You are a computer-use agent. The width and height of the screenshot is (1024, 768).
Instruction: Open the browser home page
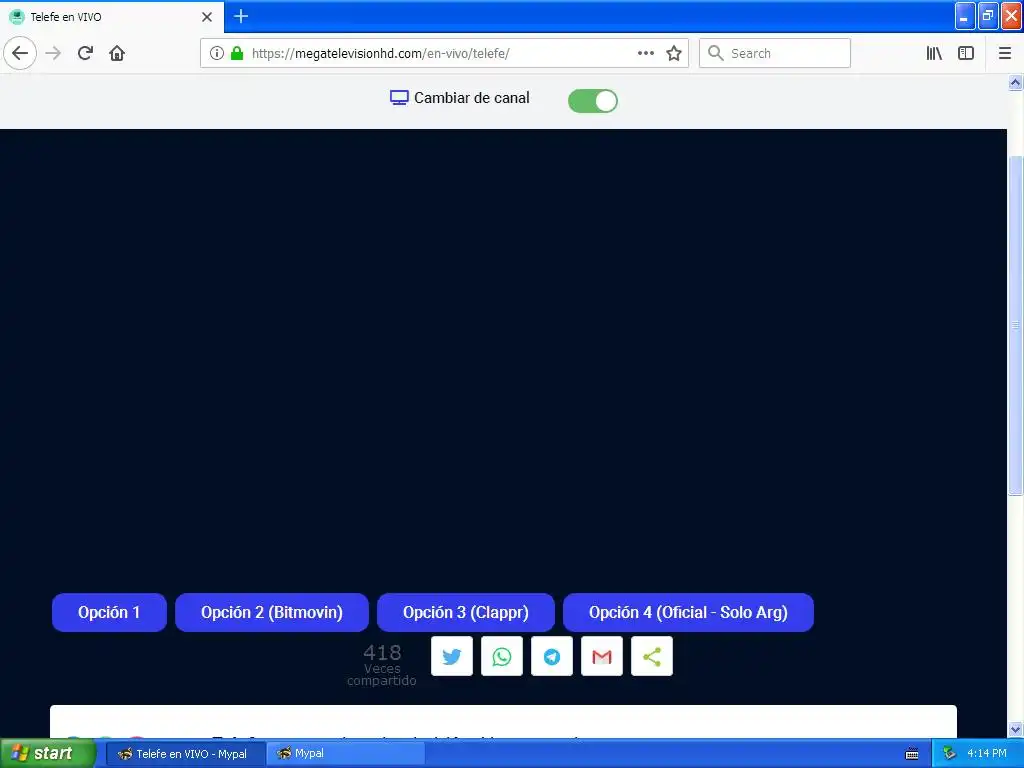117,53
